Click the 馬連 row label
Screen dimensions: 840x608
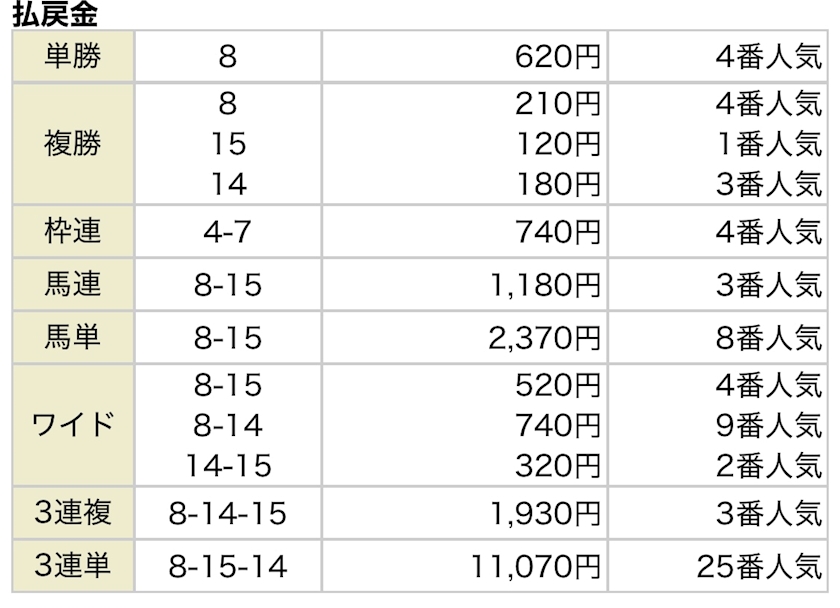[x=73, y=284]
